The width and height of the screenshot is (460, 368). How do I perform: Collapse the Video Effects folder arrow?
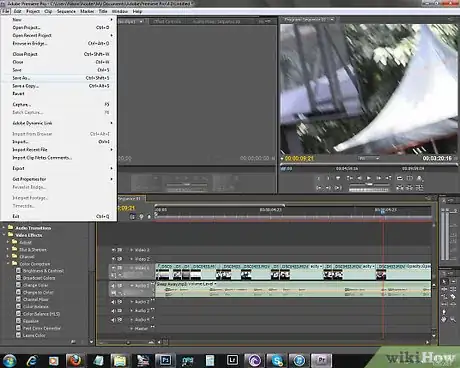4,235
